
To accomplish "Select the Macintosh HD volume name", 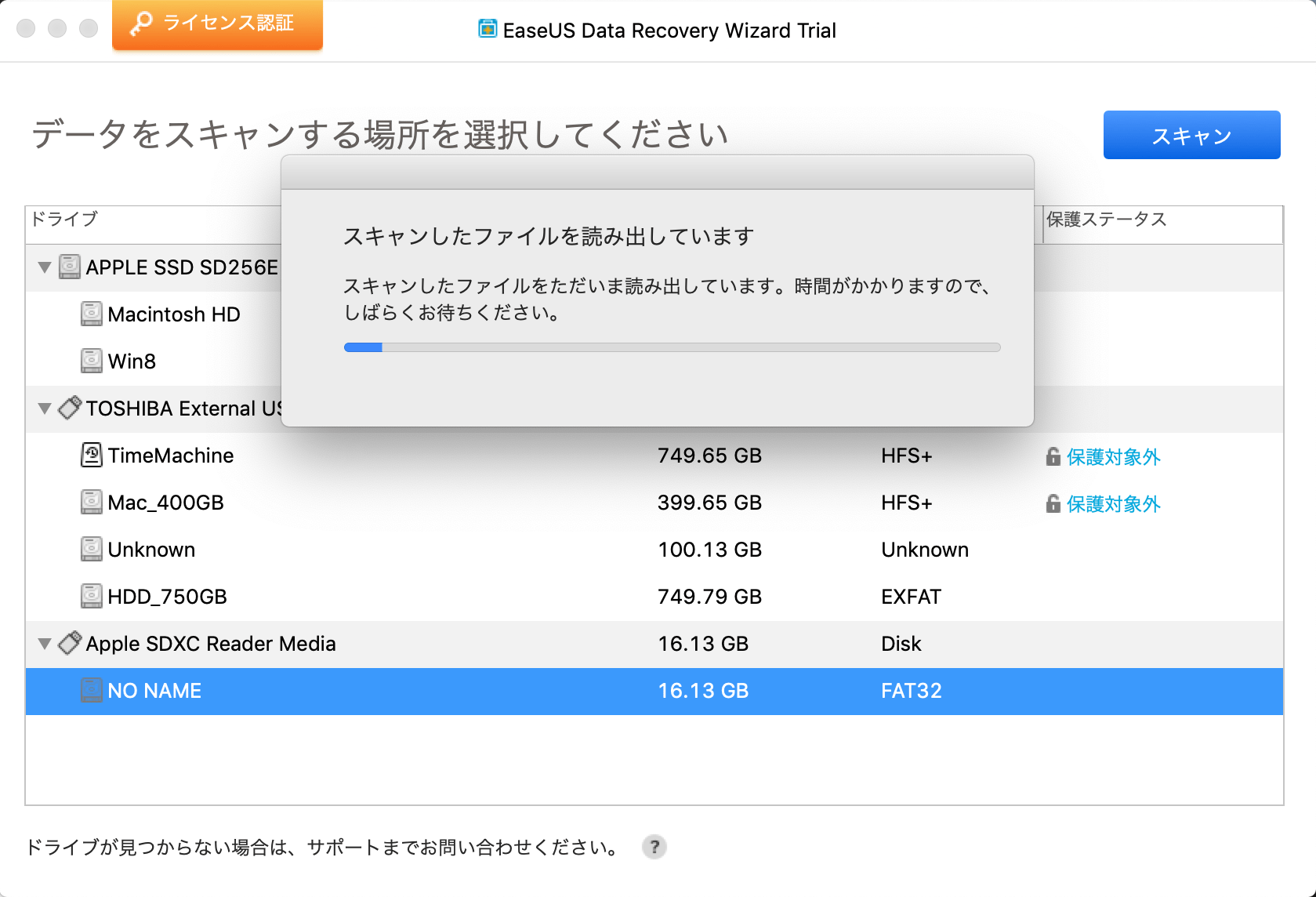I will coord(174,314).
